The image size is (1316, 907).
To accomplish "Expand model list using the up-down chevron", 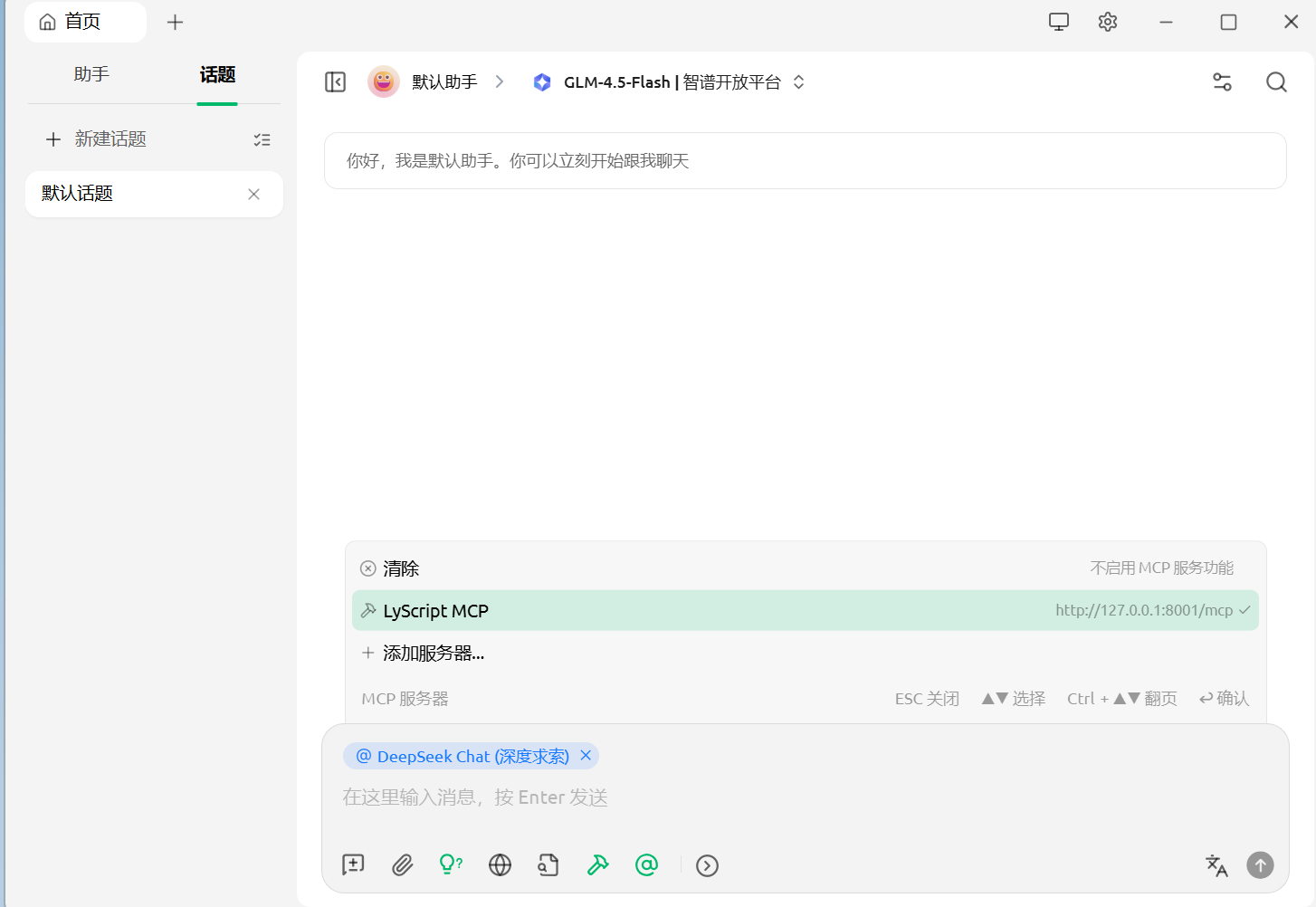I will click(798, 81).
